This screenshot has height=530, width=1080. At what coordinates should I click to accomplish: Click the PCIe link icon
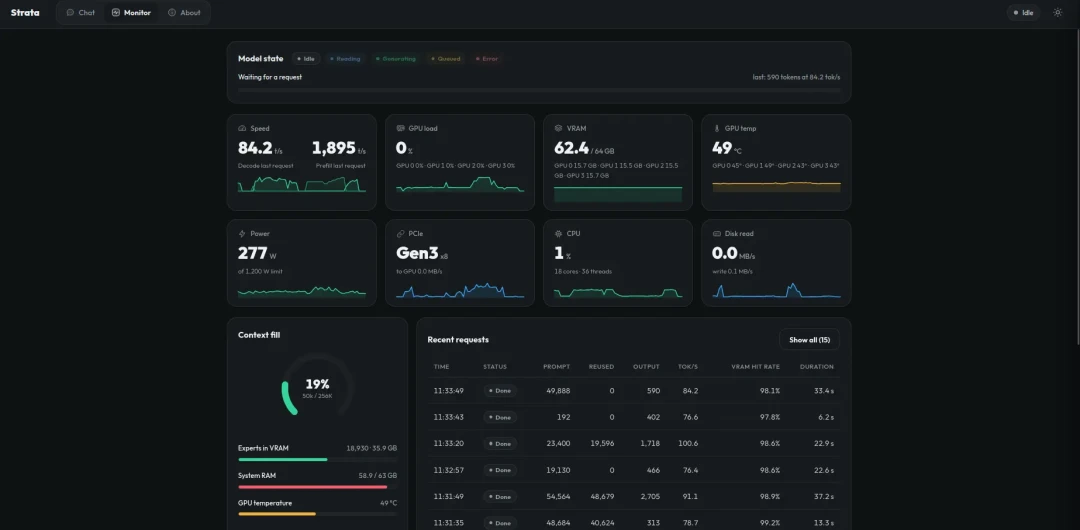[x=400, y=234]
